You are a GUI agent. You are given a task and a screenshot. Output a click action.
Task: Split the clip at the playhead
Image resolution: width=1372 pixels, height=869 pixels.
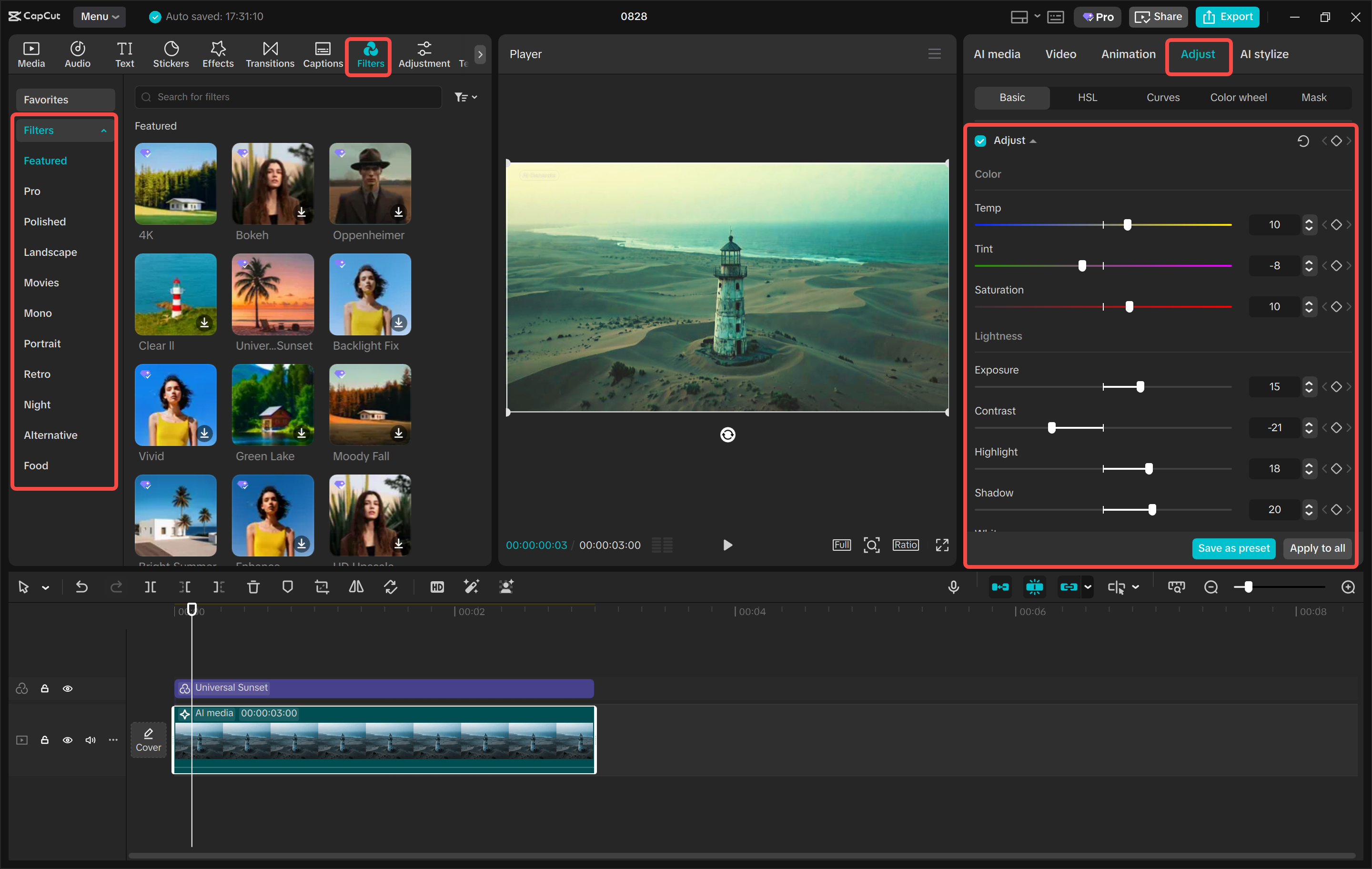pos(151,586)
